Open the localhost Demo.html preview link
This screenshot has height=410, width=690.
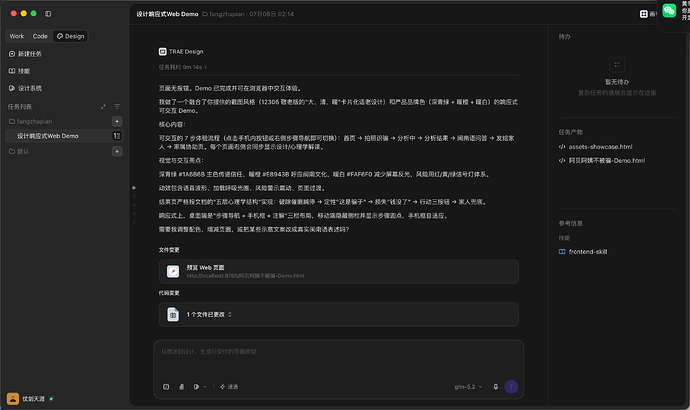click(x=246, y=276)
